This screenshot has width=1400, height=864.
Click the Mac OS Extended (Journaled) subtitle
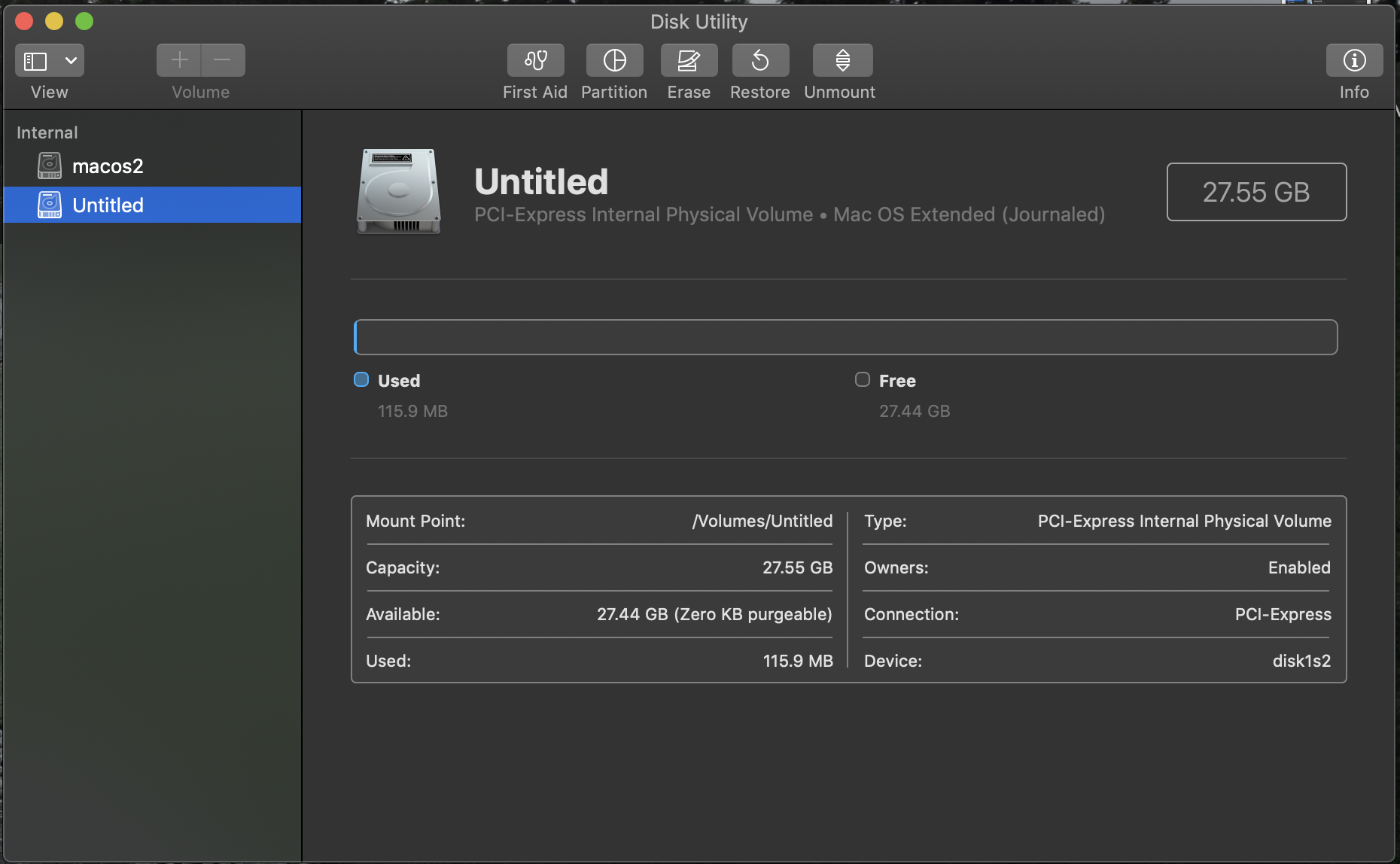point(969,214)
